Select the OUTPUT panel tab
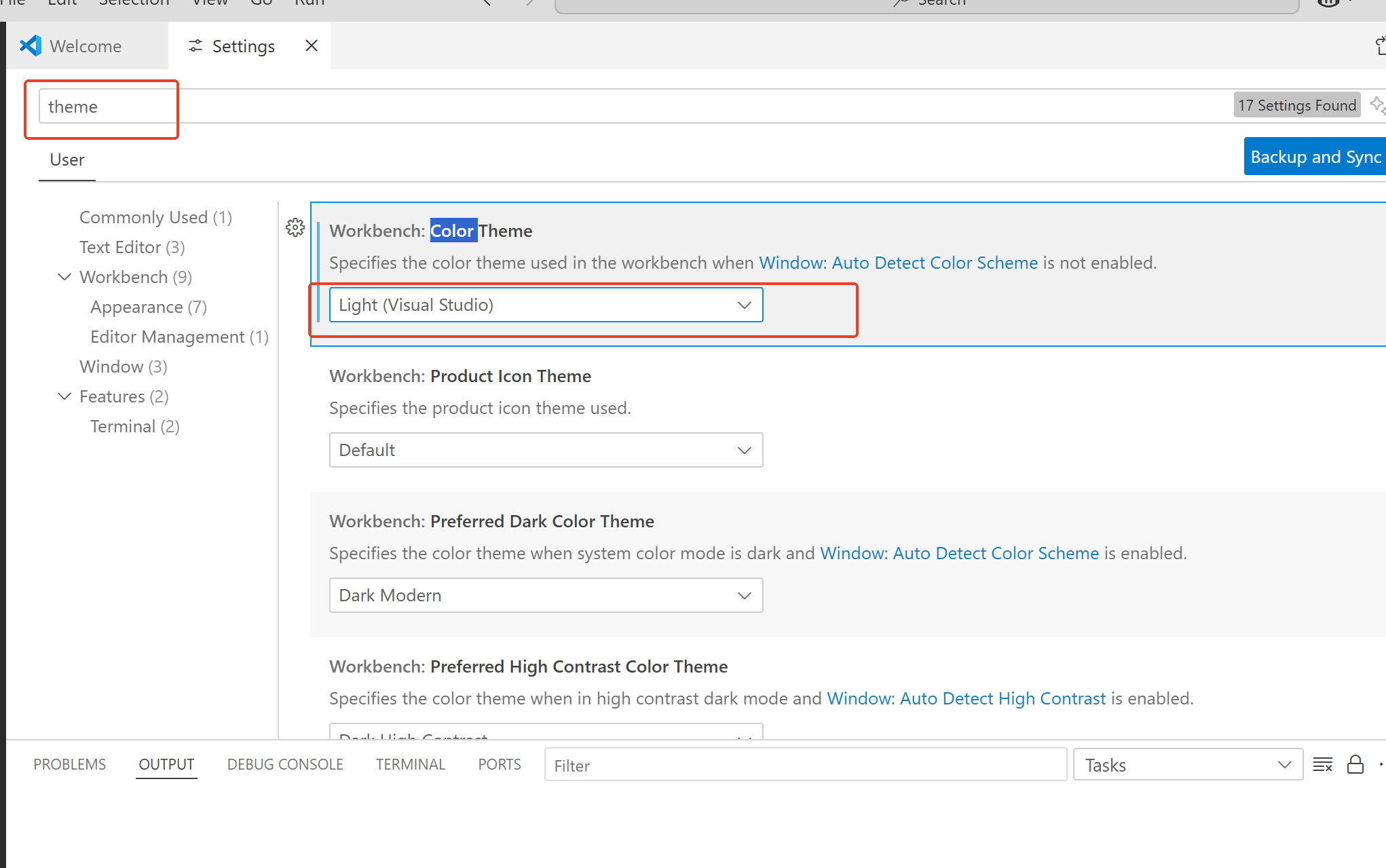 click(166, 765)
